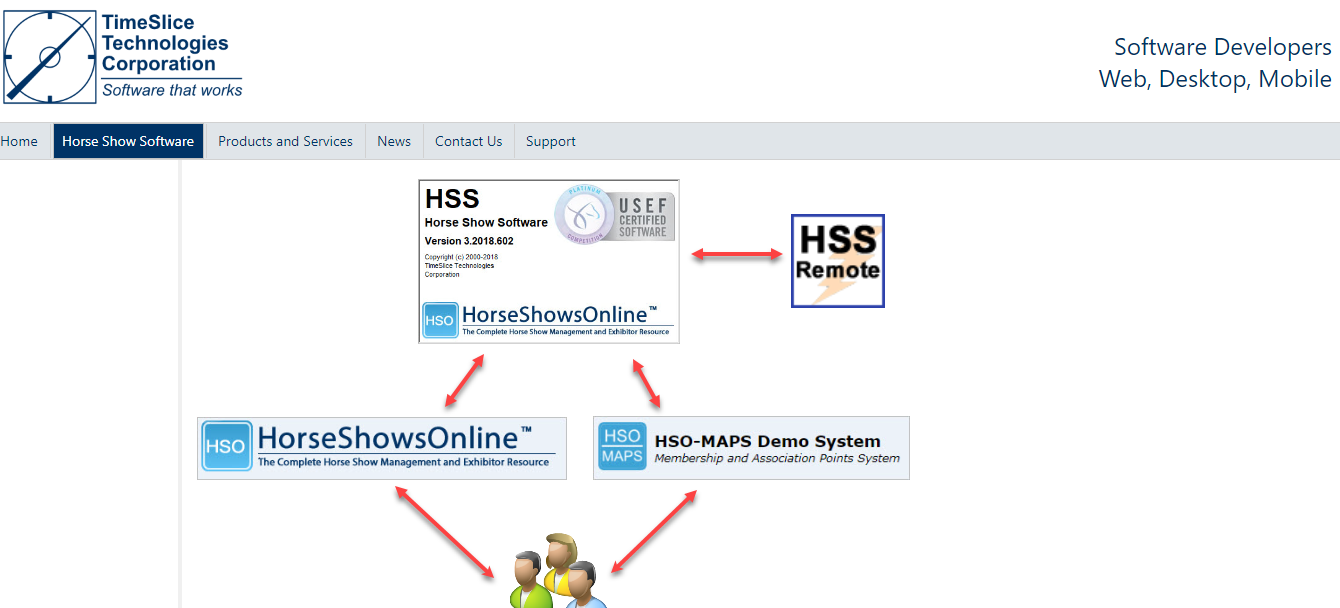Click the 'Web, Desktop, Mobile' text
The height and width of the screenshot is (608, 1340).
click(1215, 79)
